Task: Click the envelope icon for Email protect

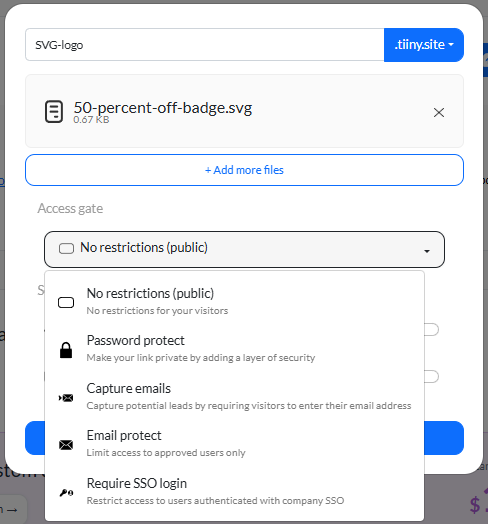Action: tap(66, 445)
